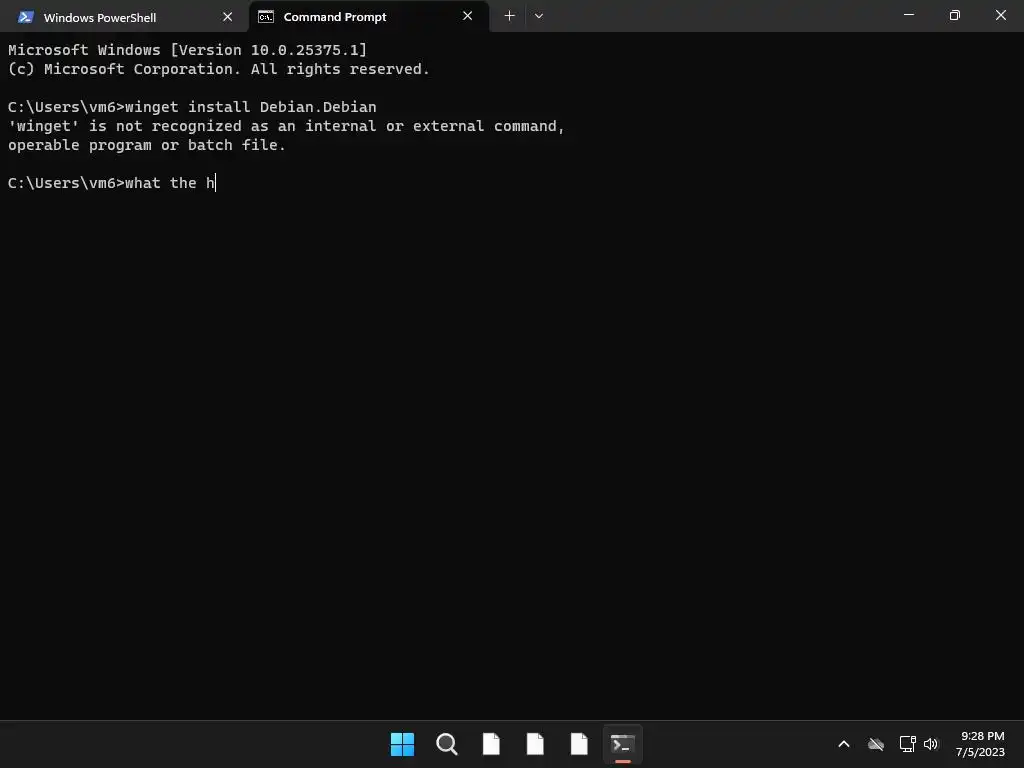This screenshot has height=768, width=1024.
Task: Click the Microsoft Corporation copyright line
Action: coord(219,69)
